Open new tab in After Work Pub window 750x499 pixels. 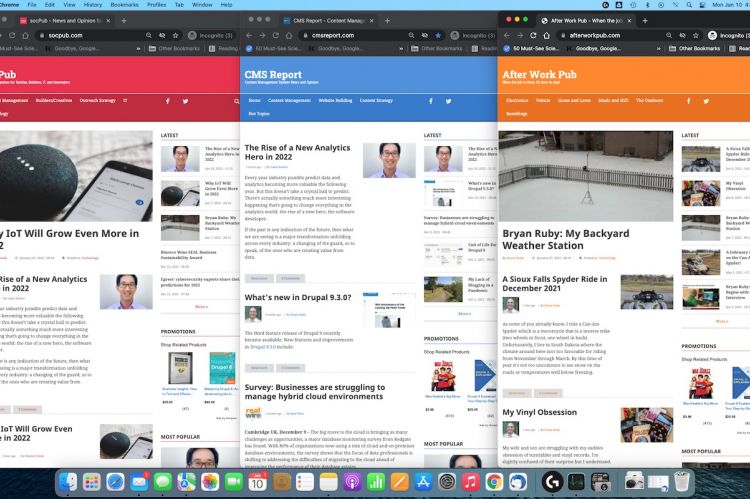pyautogui.click(x=645, y=21)
